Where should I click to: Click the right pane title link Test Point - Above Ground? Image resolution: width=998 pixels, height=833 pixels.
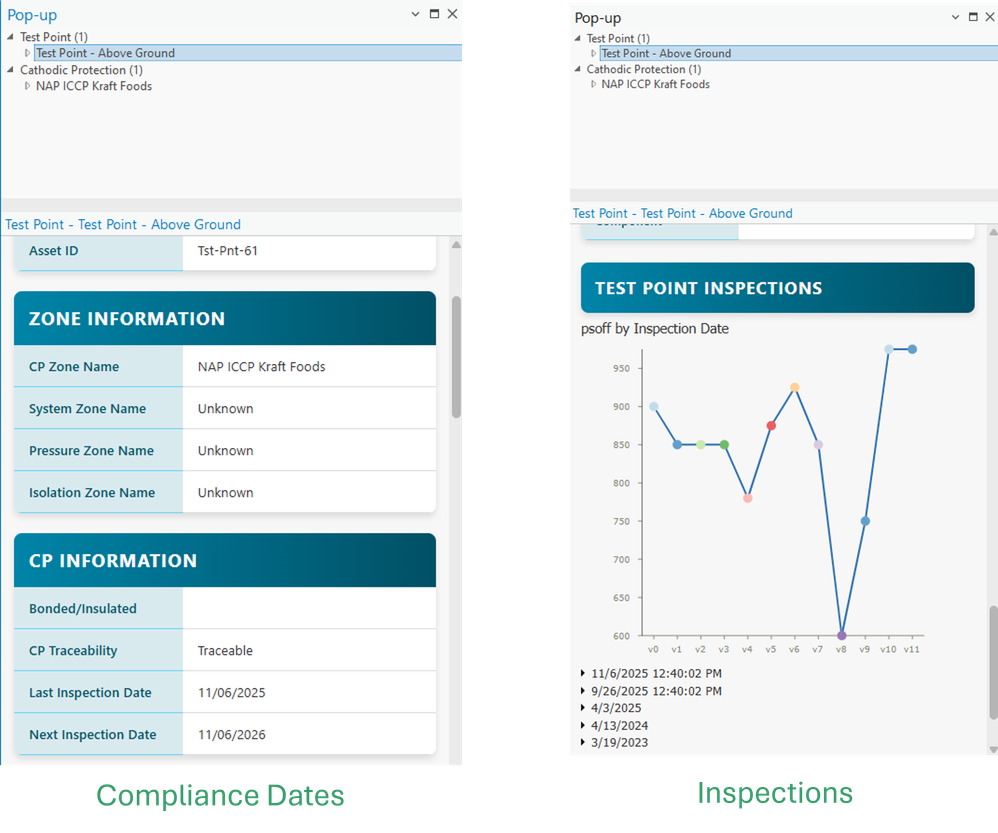(682, 213)
